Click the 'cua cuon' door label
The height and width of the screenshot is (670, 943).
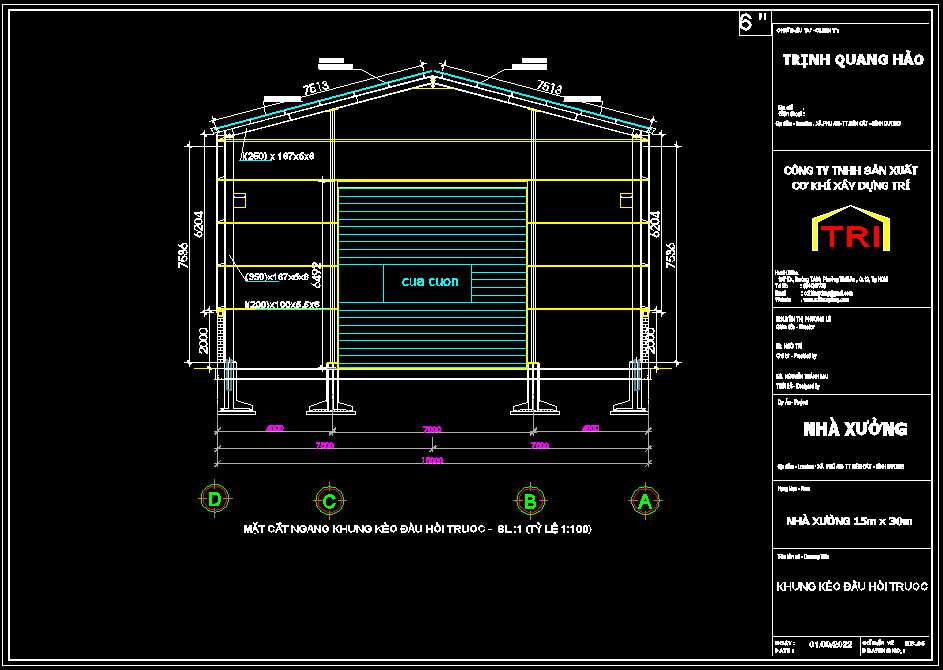click(430, 281)
